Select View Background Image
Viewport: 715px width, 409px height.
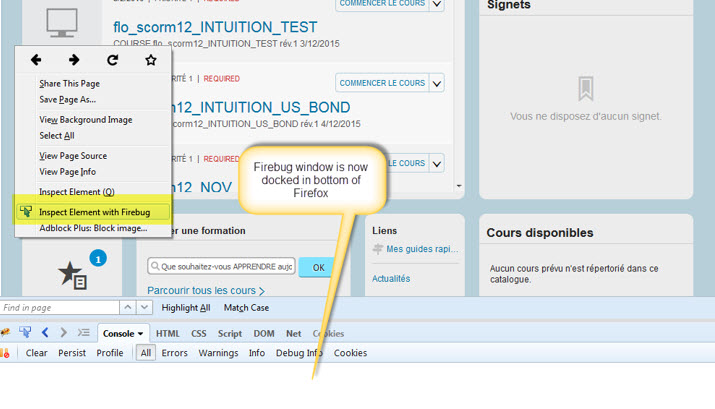(x=86, y=119)
